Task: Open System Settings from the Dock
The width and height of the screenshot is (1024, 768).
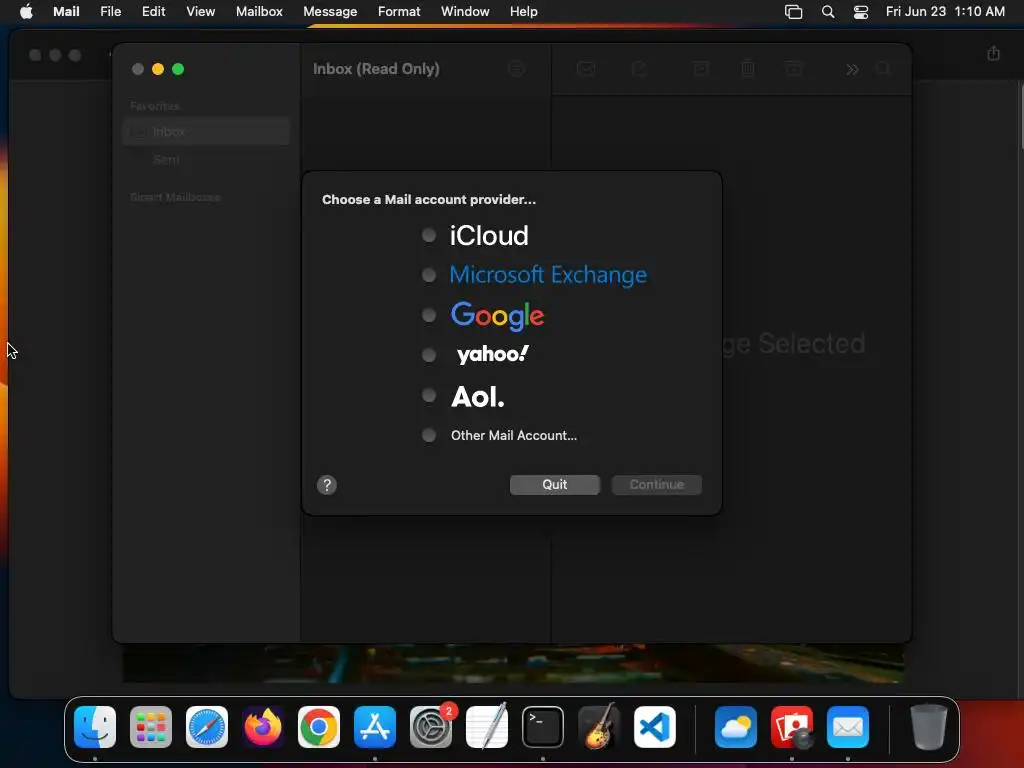Action: coord(431,727)
